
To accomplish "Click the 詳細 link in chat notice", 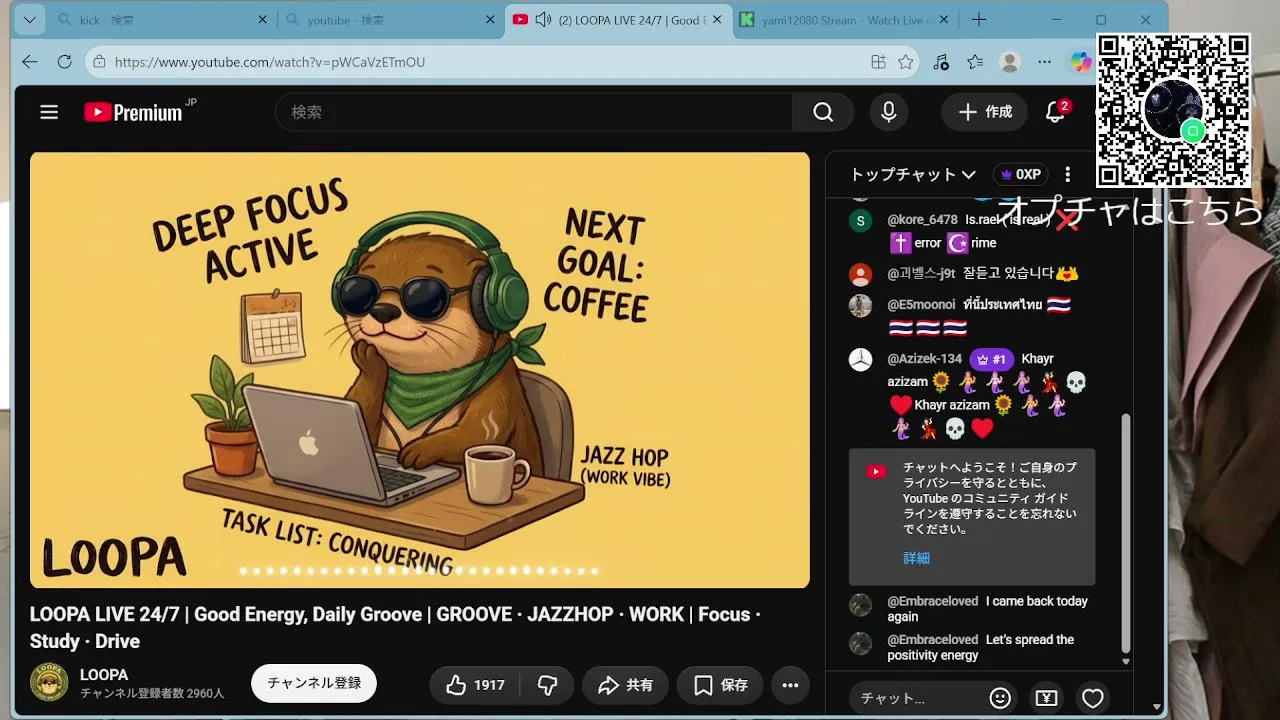I will click(916, 558).
